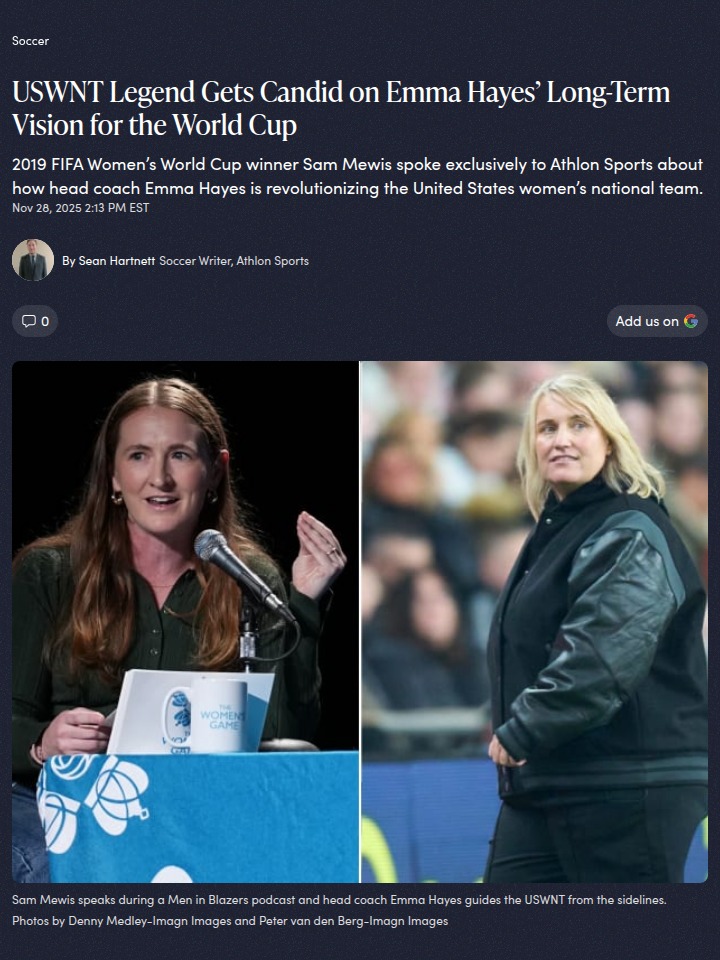This screenshot has width=720, height=960.
Task: Click the comment count number
Action: 45,321
